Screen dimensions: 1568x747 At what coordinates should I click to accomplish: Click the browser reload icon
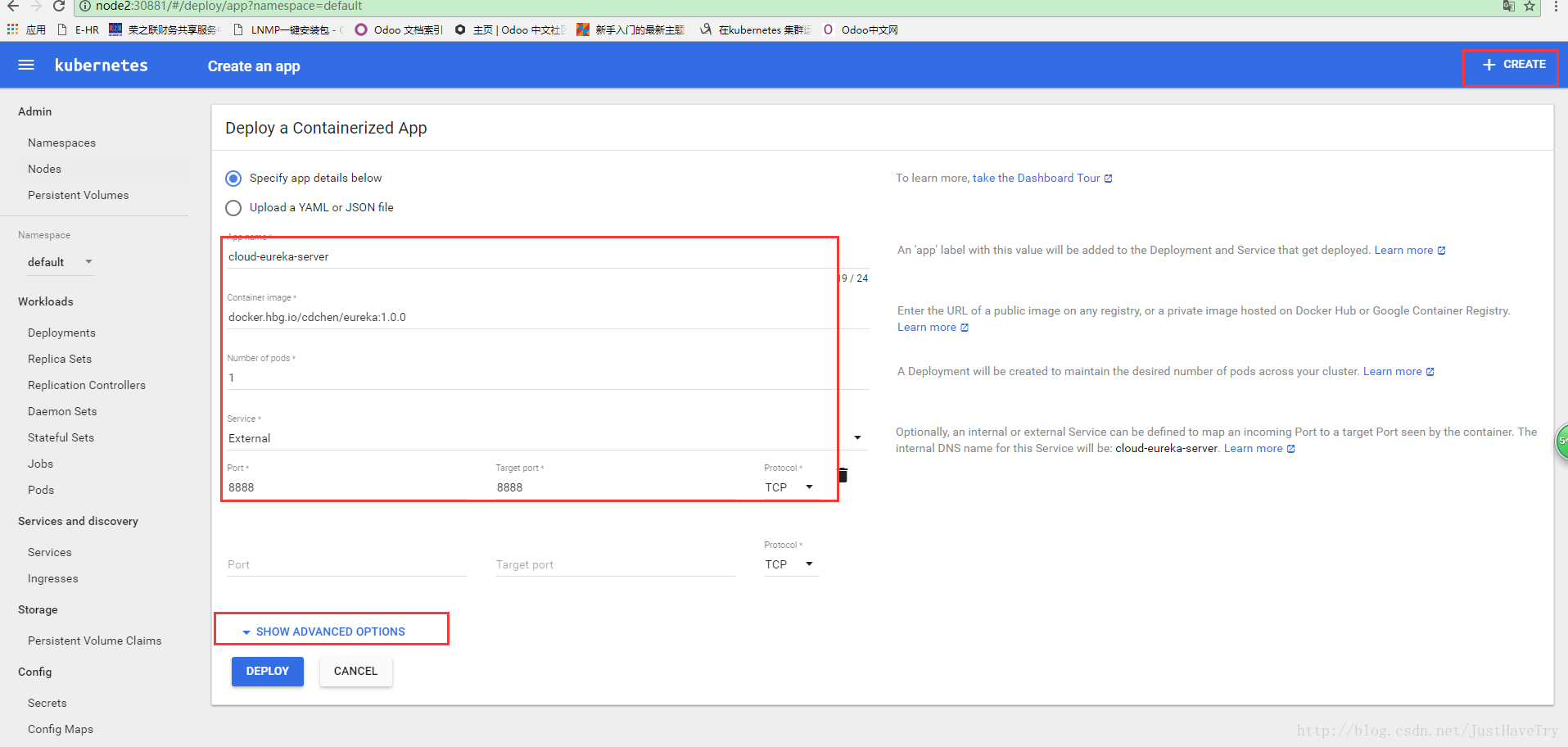59,6
